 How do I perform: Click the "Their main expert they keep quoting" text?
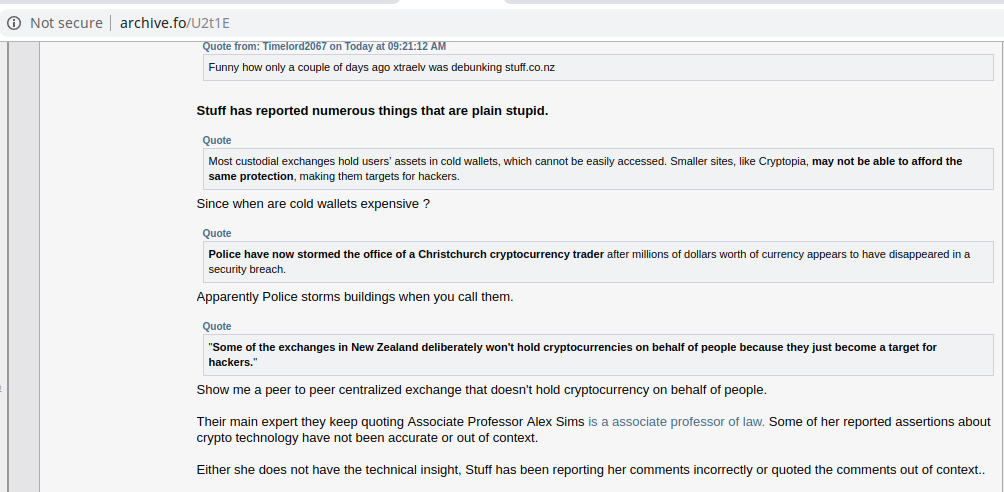point(391,422)
